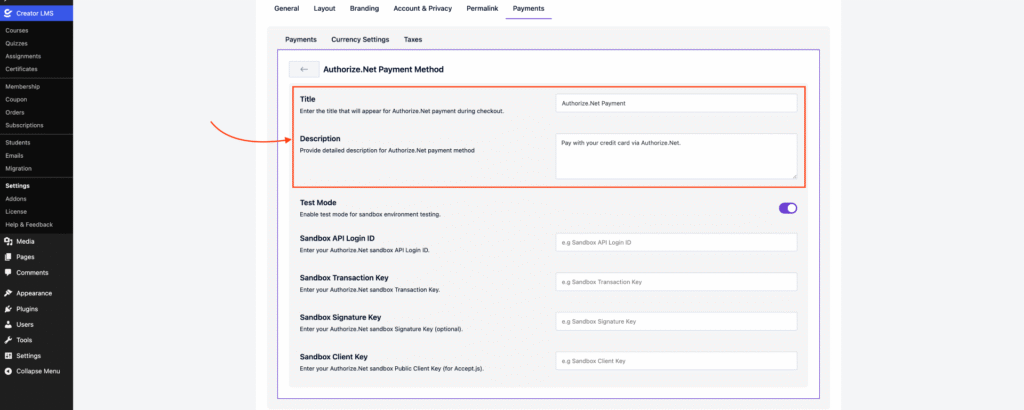Open Addons in the sidebar

coord(16,198)
